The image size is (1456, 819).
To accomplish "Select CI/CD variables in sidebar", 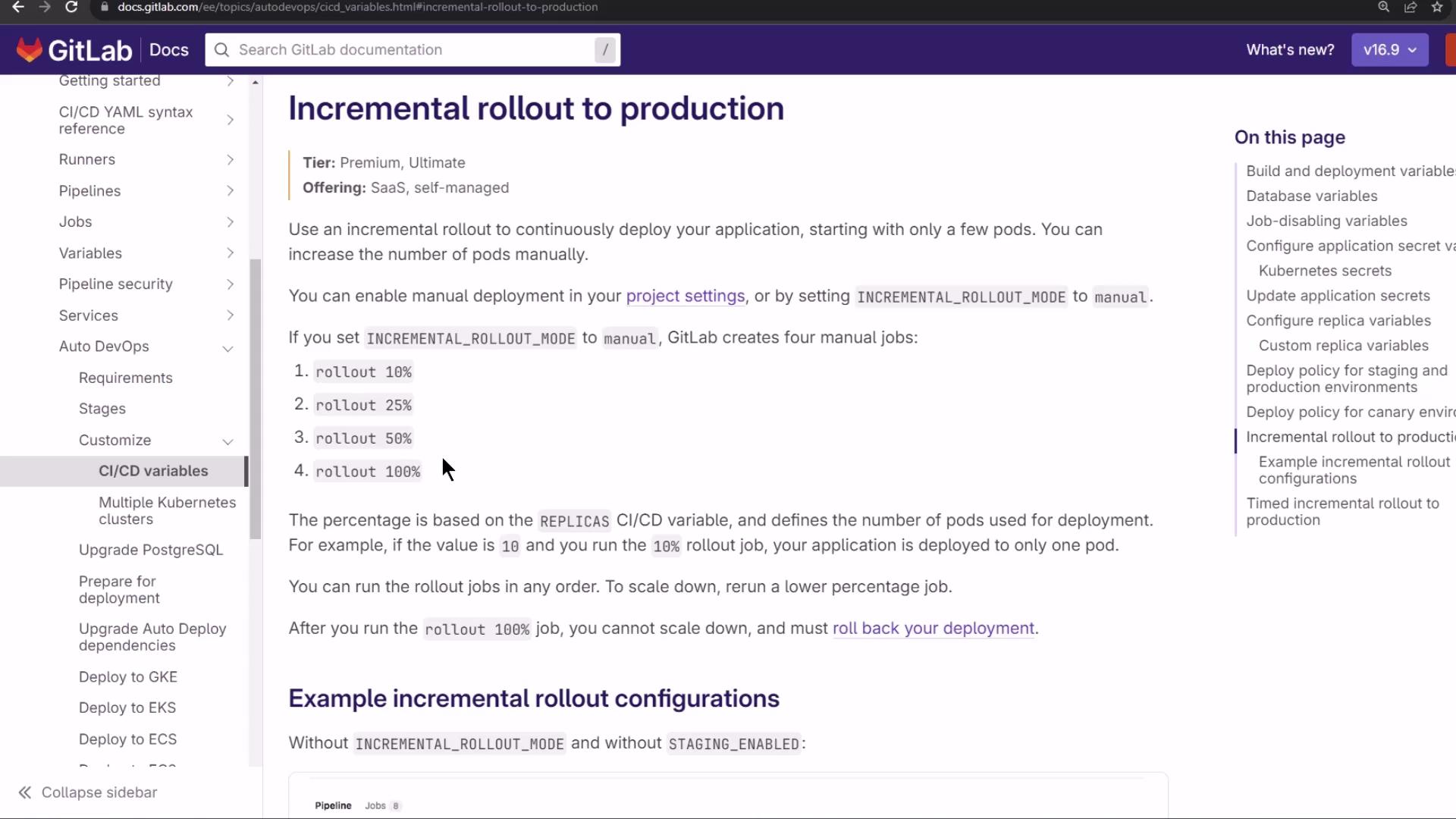I will (x=153, y=471).
